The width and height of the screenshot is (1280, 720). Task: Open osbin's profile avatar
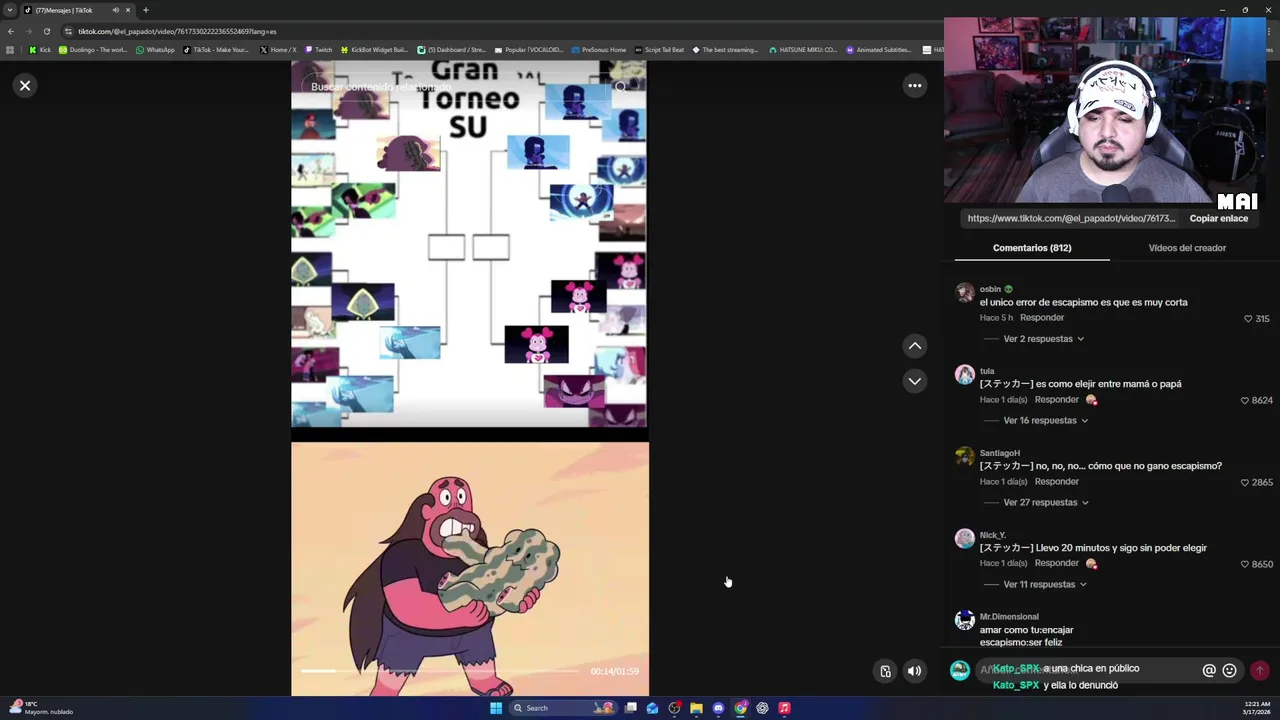[965, 293]
